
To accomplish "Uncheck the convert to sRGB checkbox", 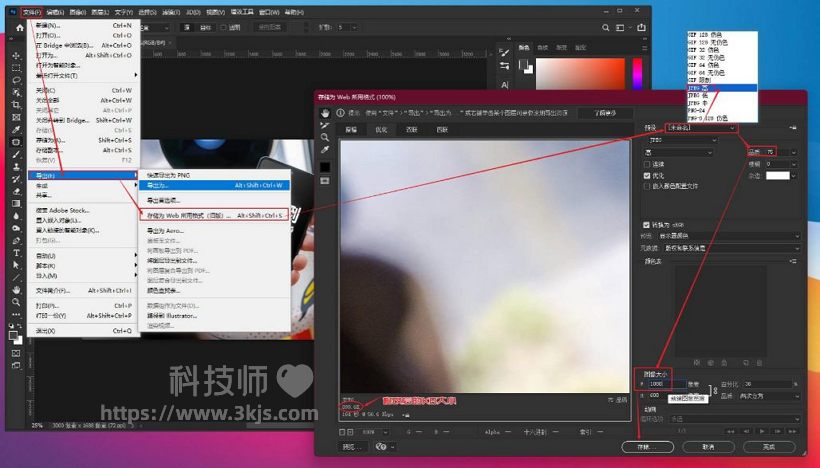I will 646,225.
